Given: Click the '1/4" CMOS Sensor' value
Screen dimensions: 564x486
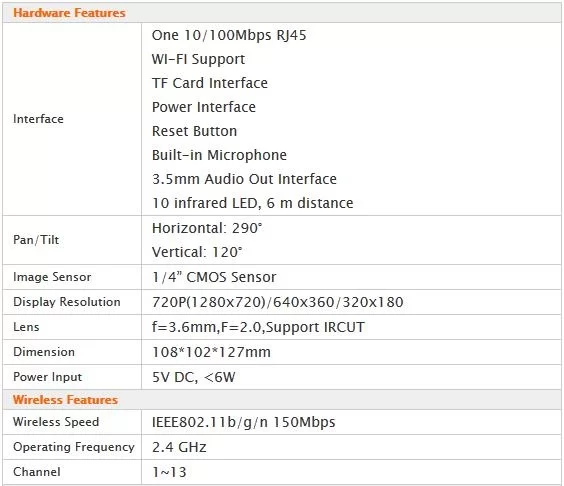Looking at the screenshot, I should pyautogui.click(x=214, y=277).
